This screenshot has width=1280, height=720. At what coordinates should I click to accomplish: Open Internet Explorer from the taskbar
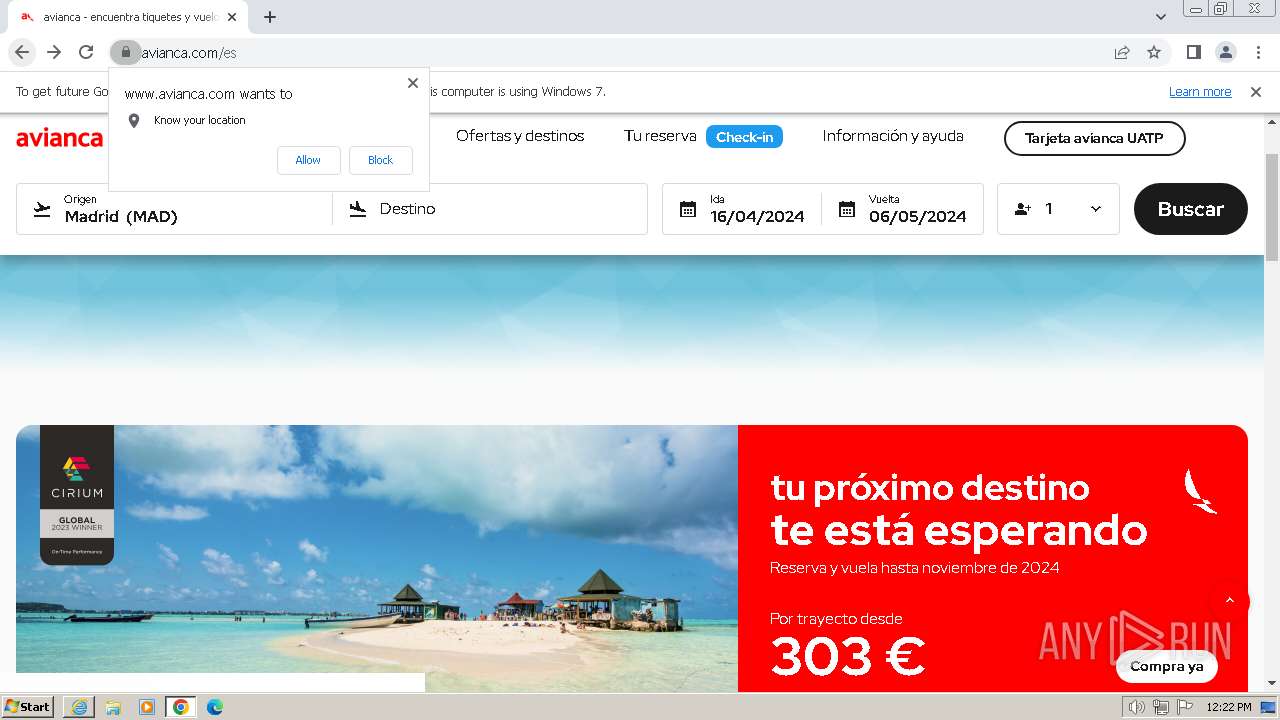click(x=79, y=707)
